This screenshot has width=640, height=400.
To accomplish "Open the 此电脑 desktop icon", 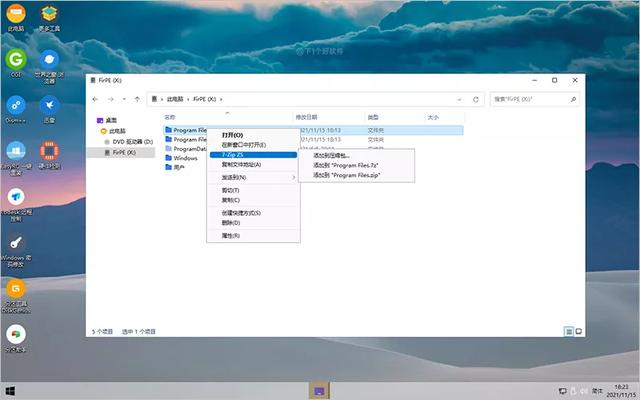I will point(16,16).
